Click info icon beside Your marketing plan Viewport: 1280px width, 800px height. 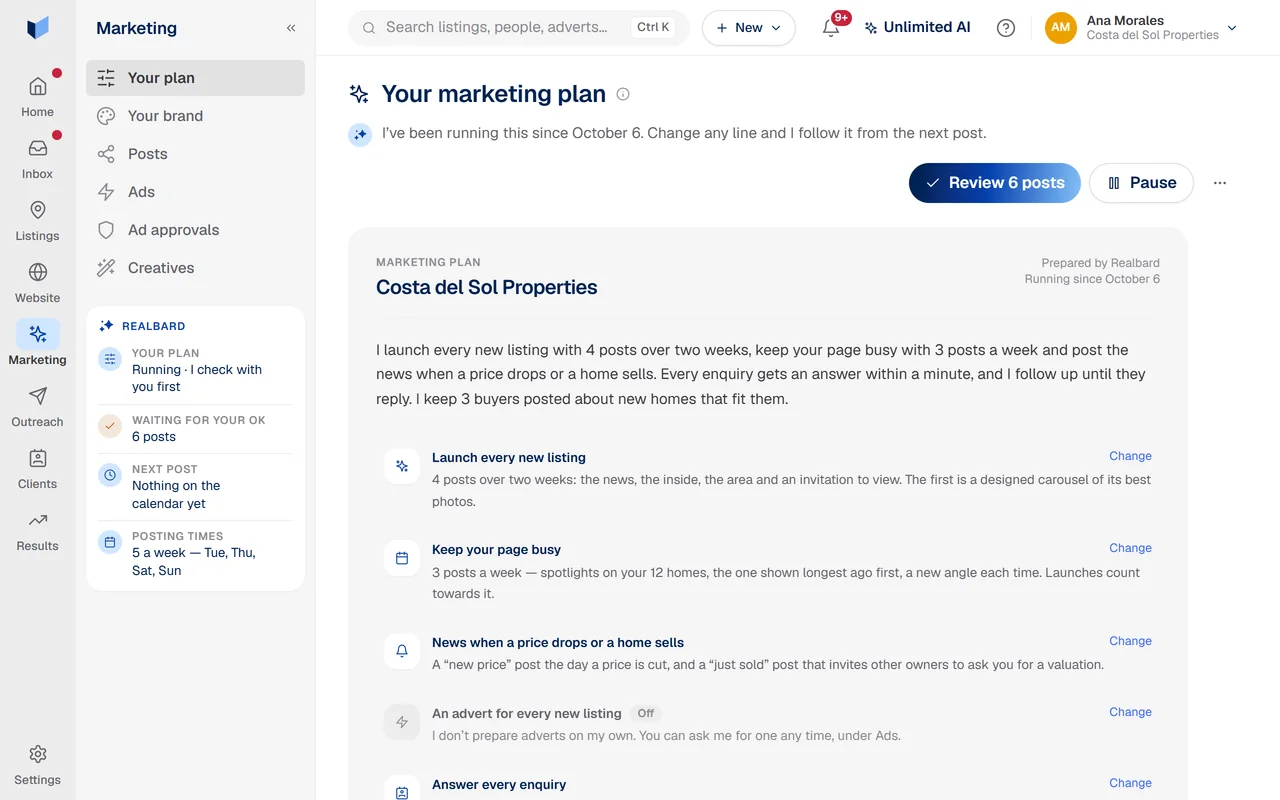coord(623,94)
